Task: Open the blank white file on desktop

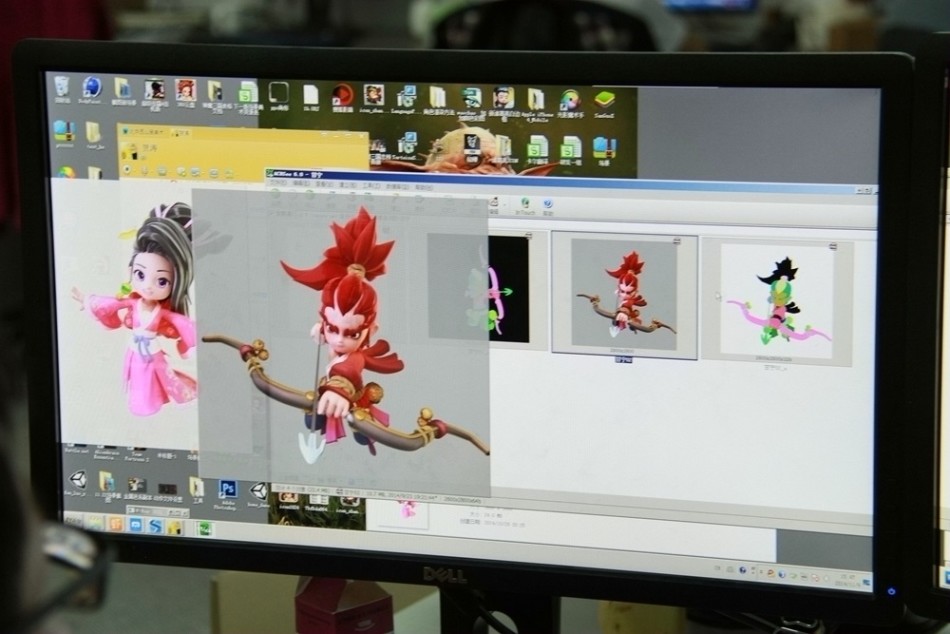Action: pyautogui.click(x=311, y=95)
